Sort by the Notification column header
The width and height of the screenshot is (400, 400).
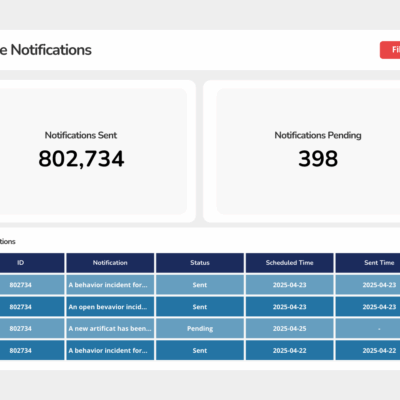coord(110,263)
